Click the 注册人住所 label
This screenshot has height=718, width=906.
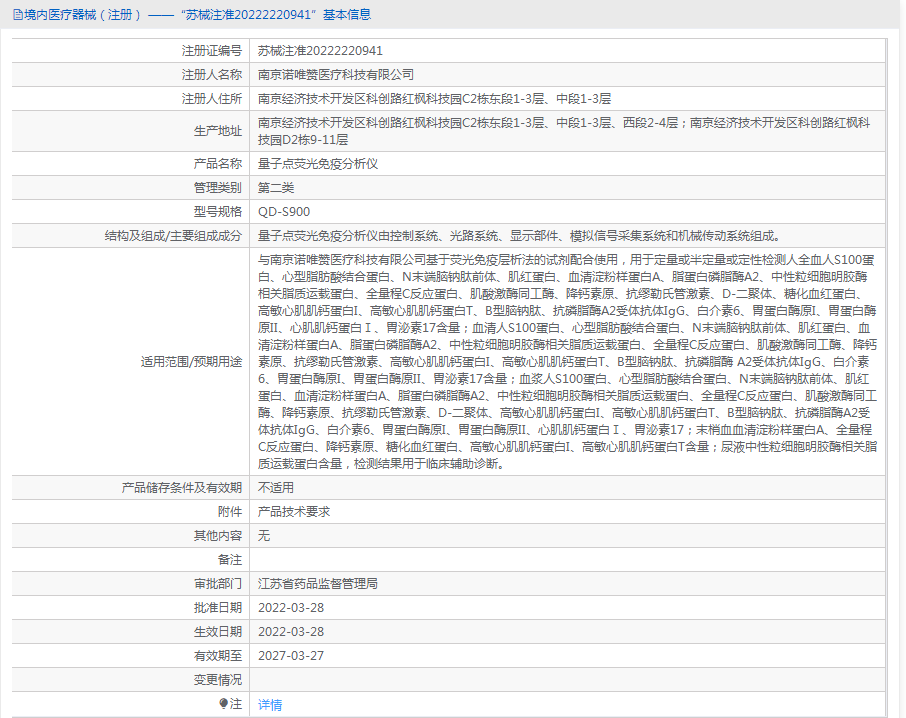click(211, 99)
